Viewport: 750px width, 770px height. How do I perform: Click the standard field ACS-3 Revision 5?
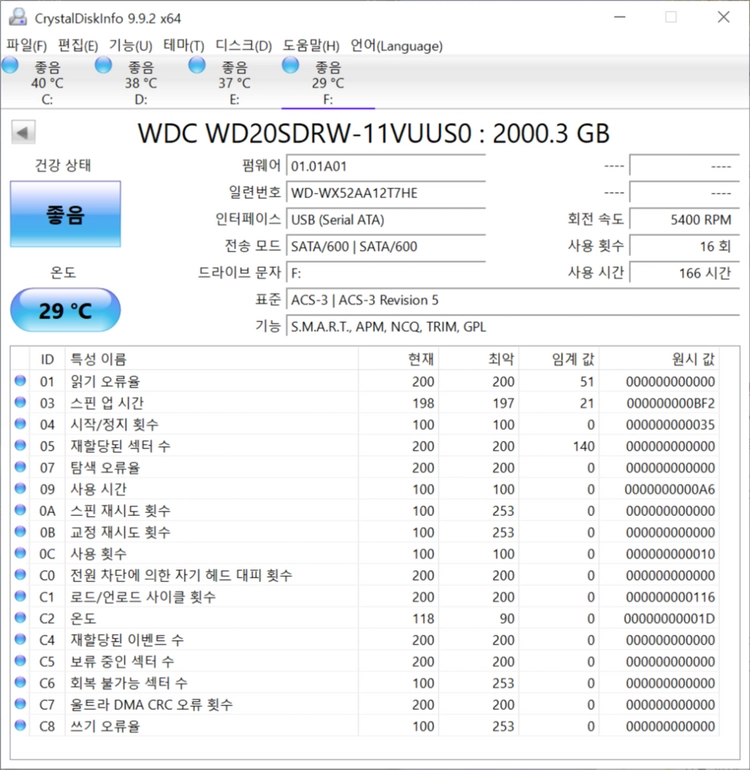click(x=513, y=300)
